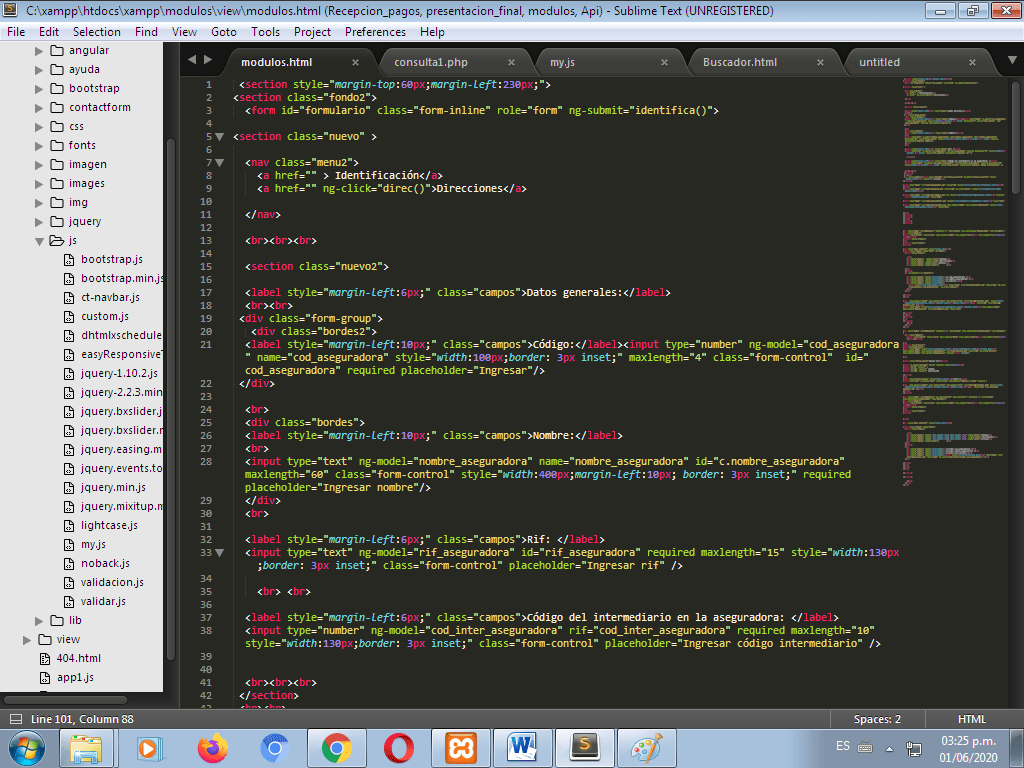Click the HTML syntax selector in status bar
Screen dimensions: 1024x768
point(971,719)
